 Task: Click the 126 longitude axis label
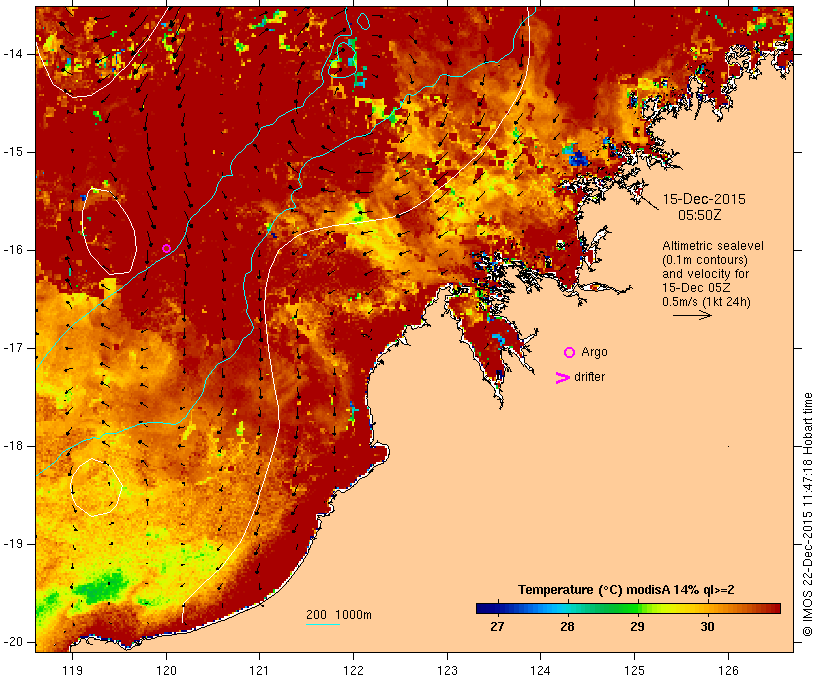coord(728,670)
